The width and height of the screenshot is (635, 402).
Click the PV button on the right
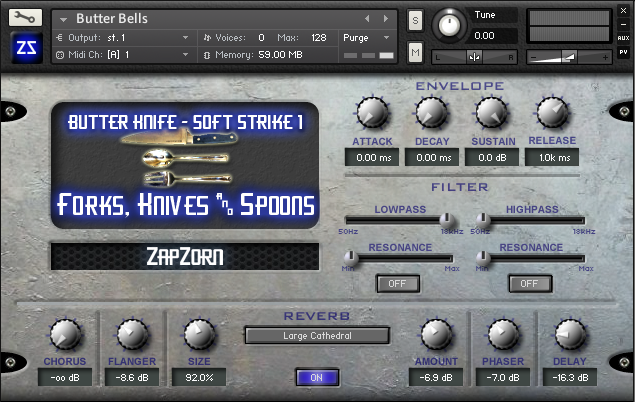(623, 52)
